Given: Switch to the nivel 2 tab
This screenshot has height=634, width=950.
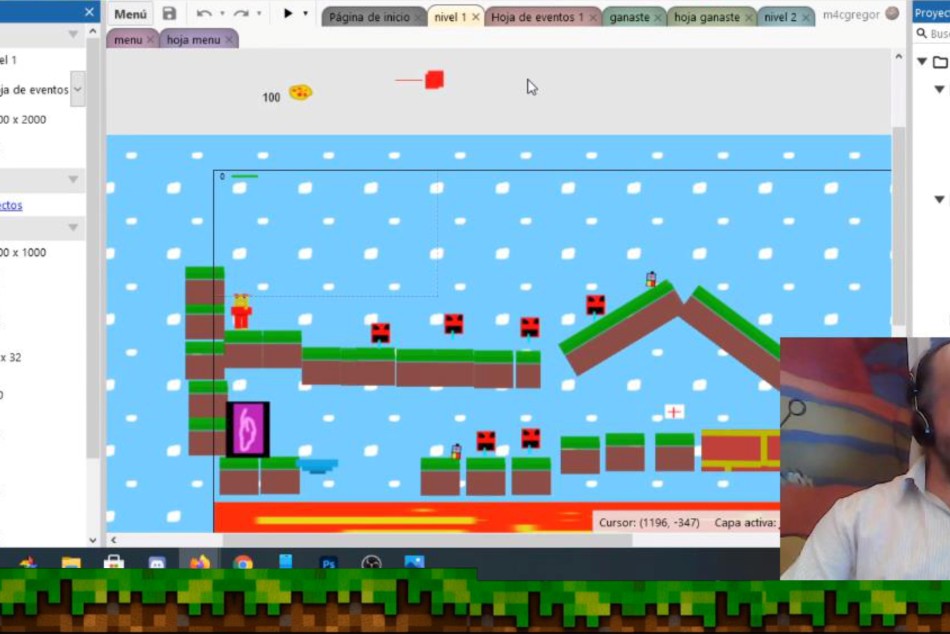Looking at the screenshot, I should (x=780, y=17).
